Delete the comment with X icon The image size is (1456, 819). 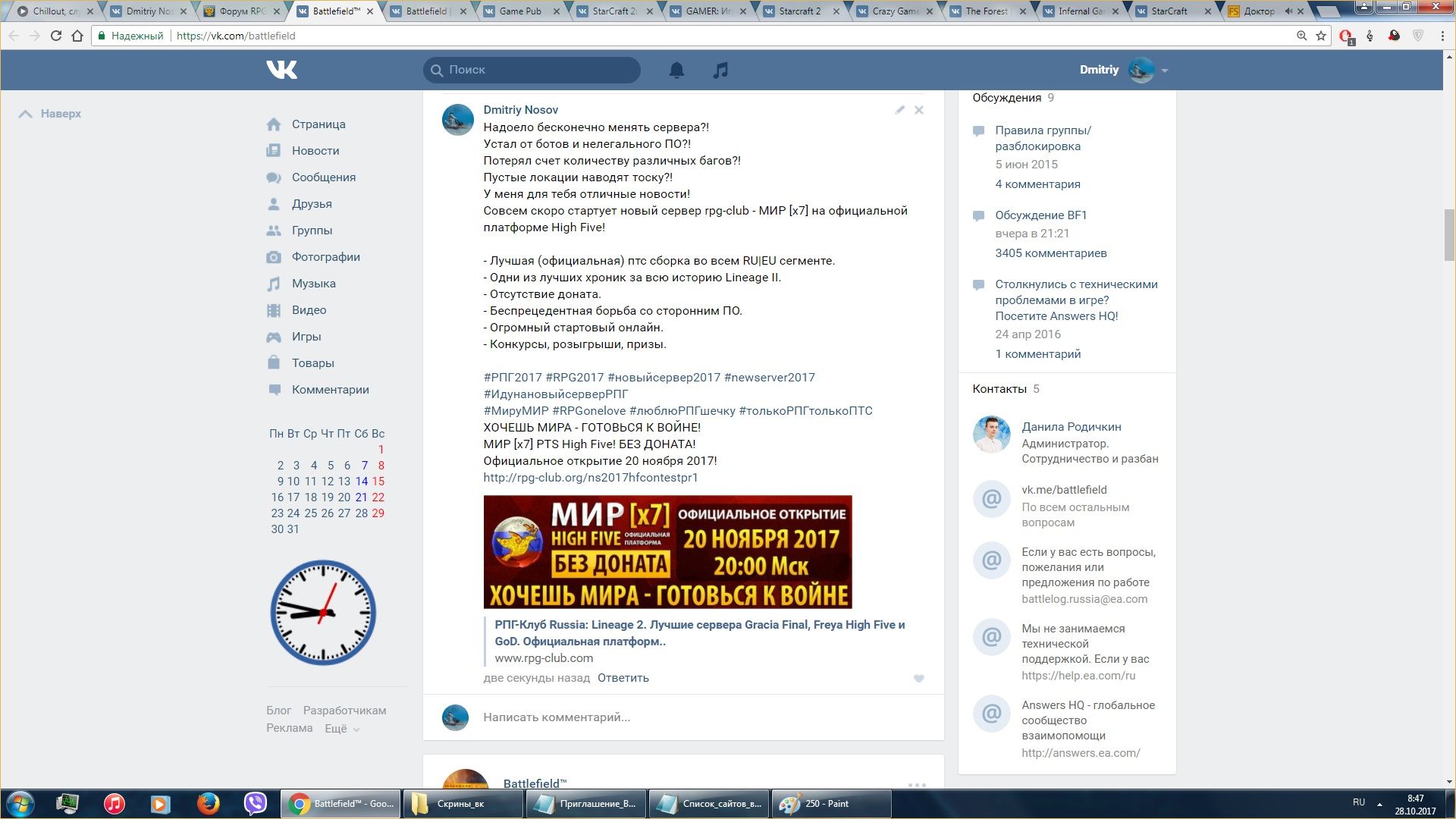pyautogui.click(x=918, y=110)
